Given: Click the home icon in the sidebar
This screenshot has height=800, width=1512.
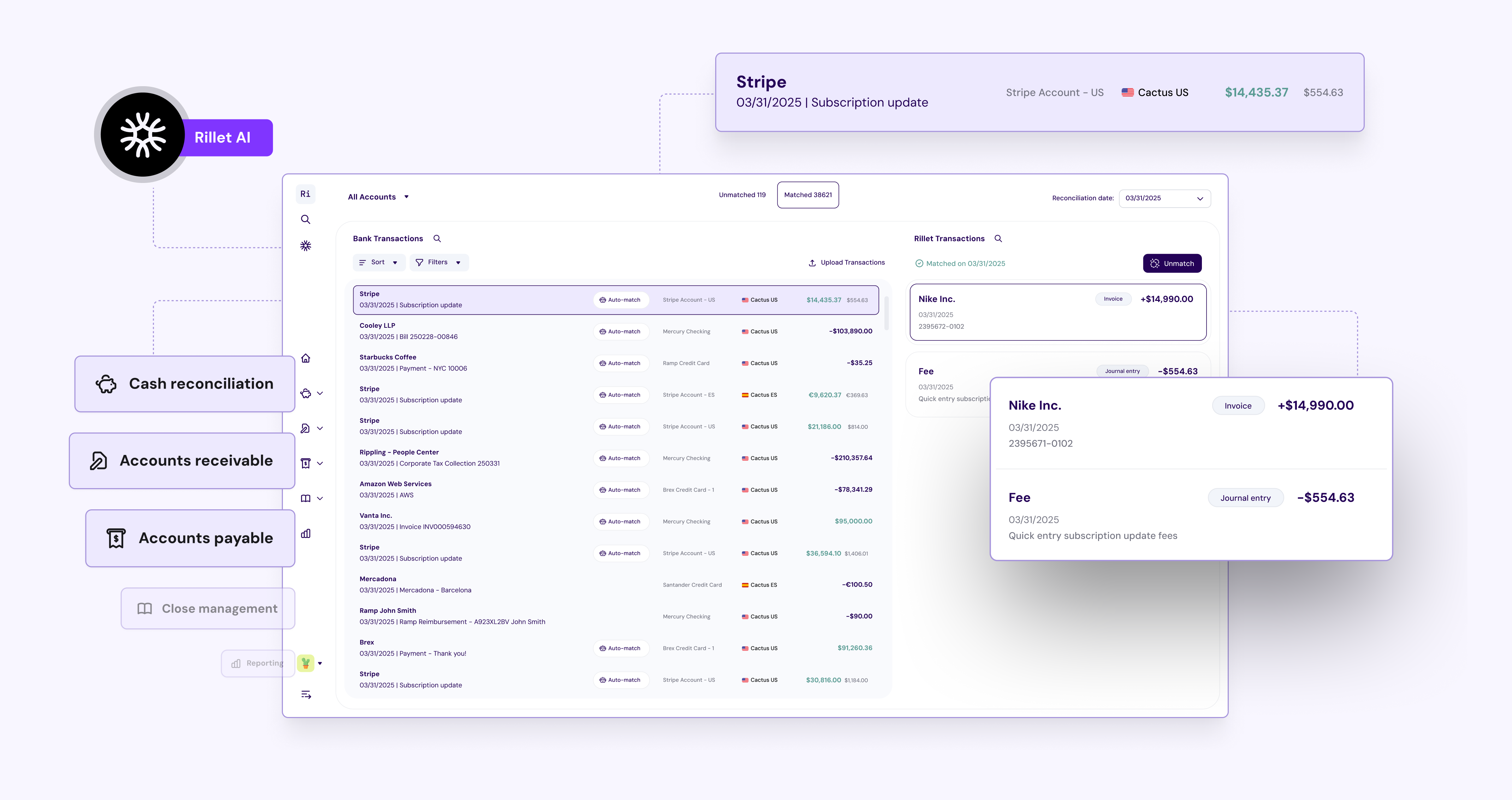Looking at the screenshot, I should [x=305, y=358].
